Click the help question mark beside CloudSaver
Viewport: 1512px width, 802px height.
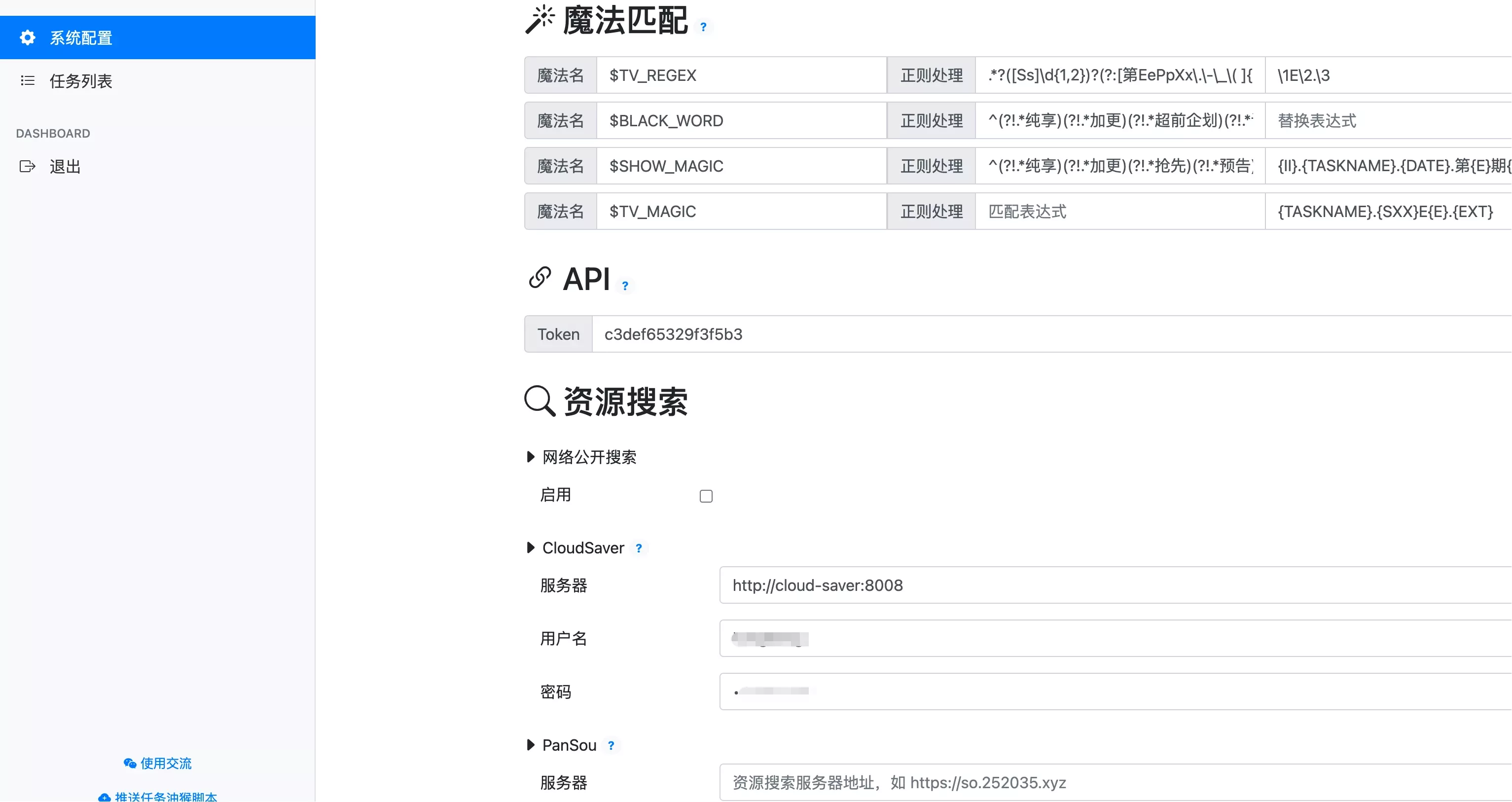pyautogui.click(x=639, y=548)
